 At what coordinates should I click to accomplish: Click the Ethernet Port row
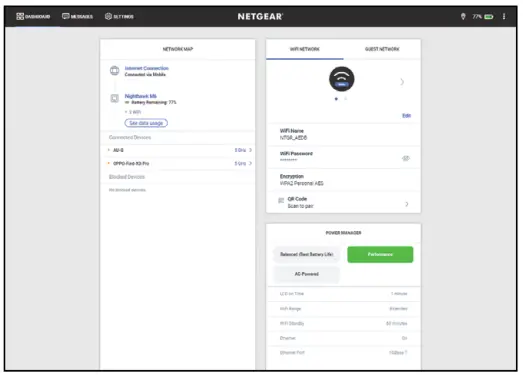(344, 353)
